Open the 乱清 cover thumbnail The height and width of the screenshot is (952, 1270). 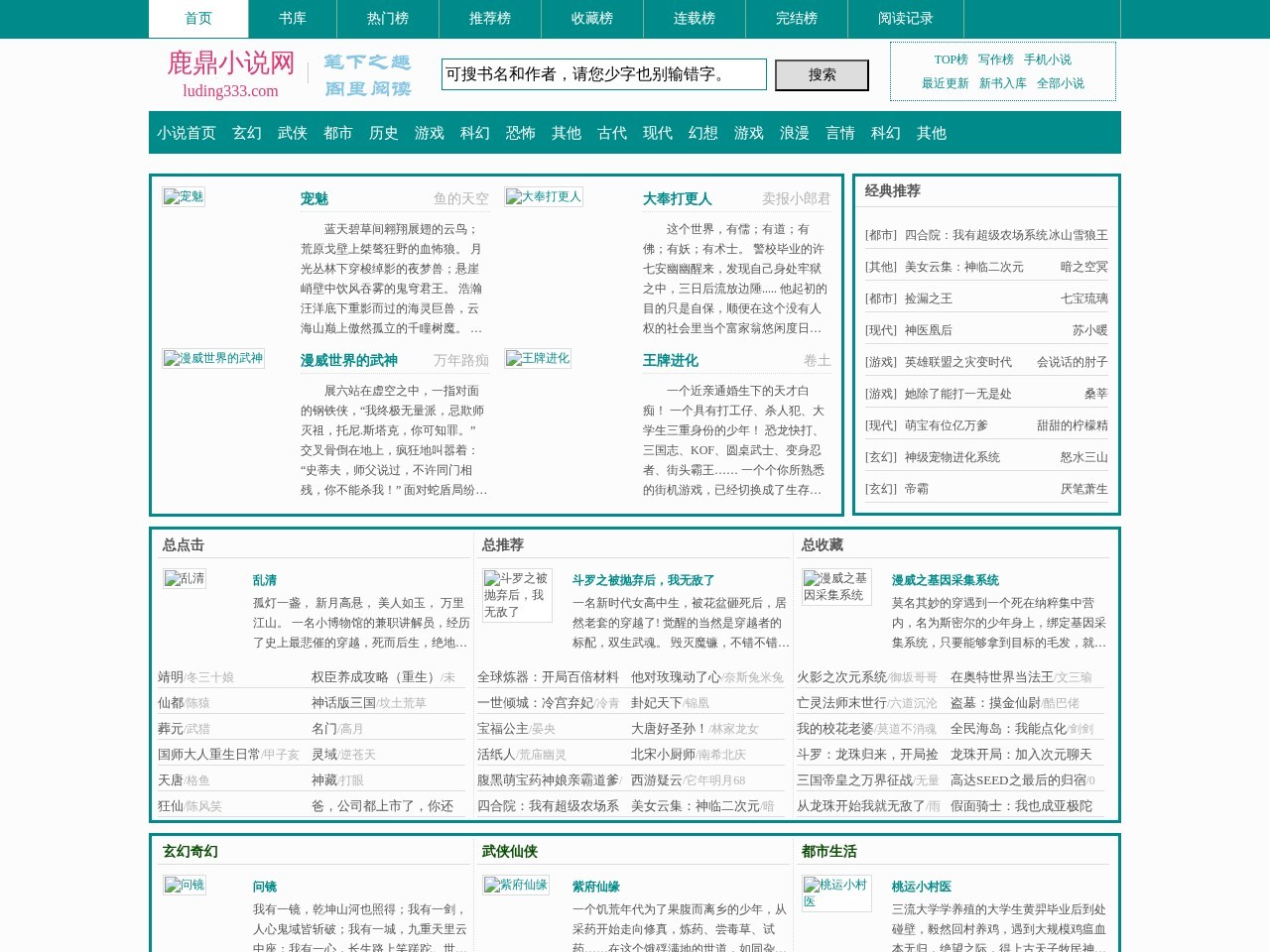coord(185,578)
